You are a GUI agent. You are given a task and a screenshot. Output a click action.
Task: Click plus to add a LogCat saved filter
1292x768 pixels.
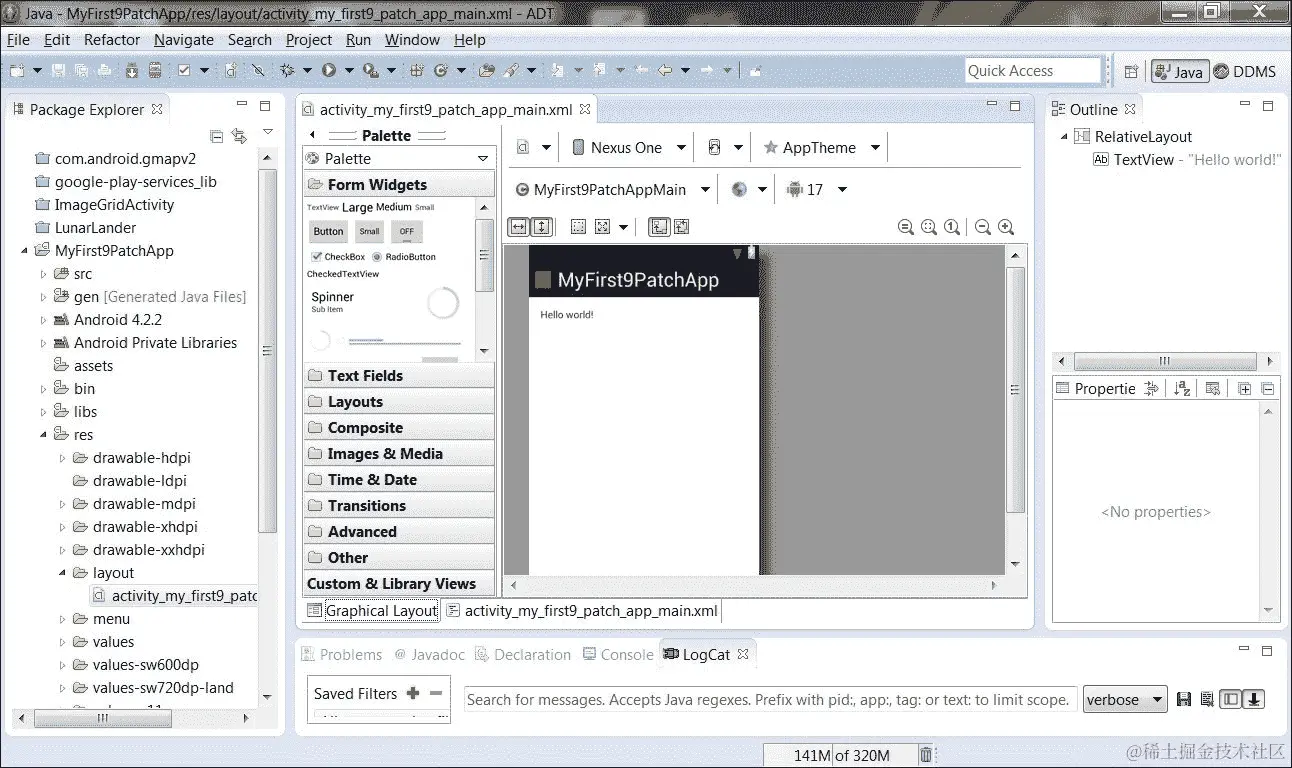coord(413,693)
